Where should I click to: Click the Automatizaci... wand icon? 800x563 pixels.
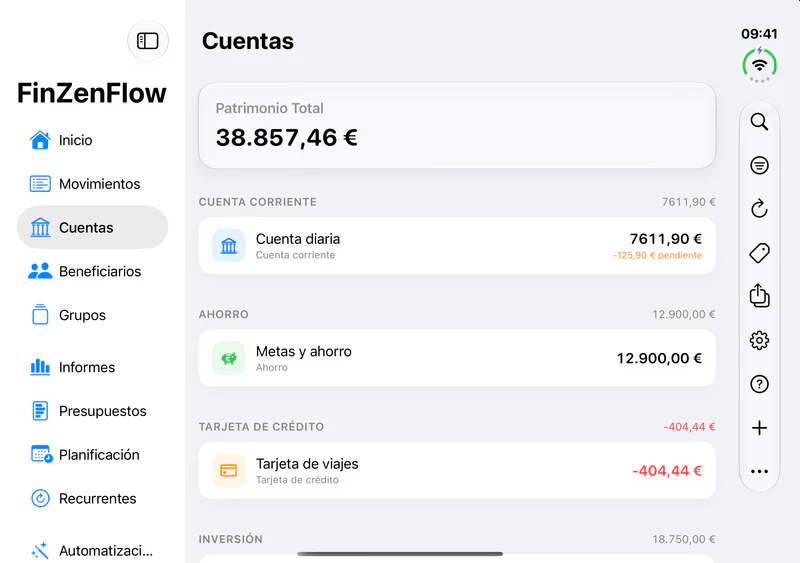[40, 550]
